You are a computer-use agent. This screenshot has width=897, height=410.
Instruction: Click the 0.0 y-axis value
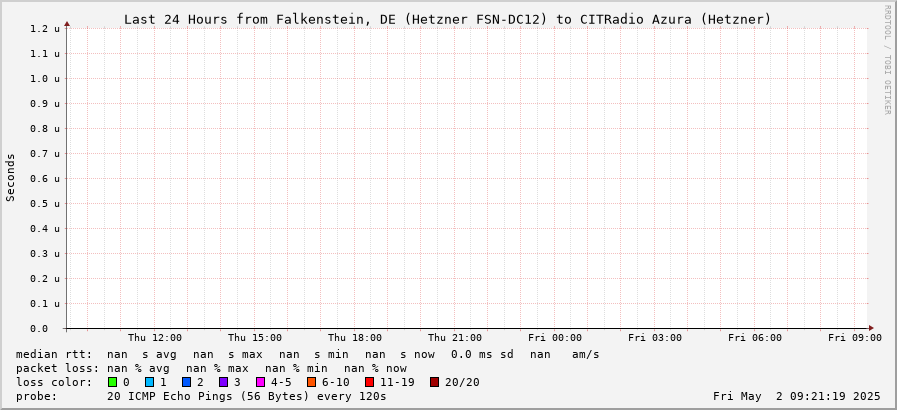point(39,329)
